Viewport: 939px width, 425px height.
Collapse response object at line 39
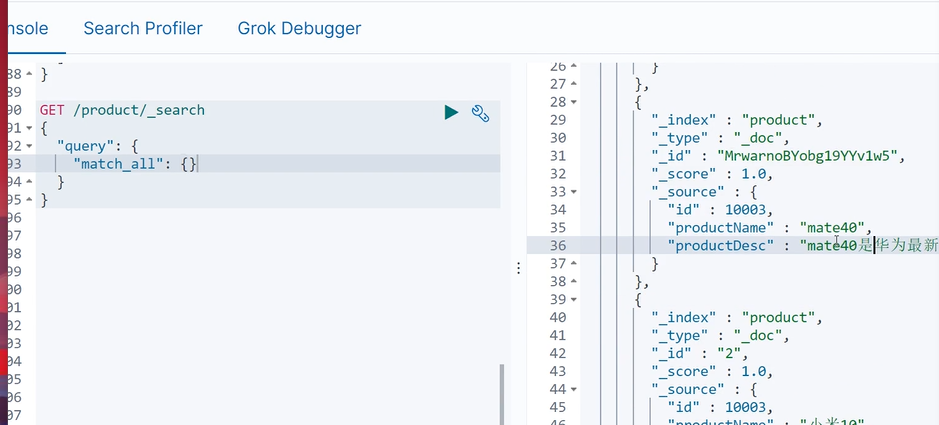click(x=574, y=300)
